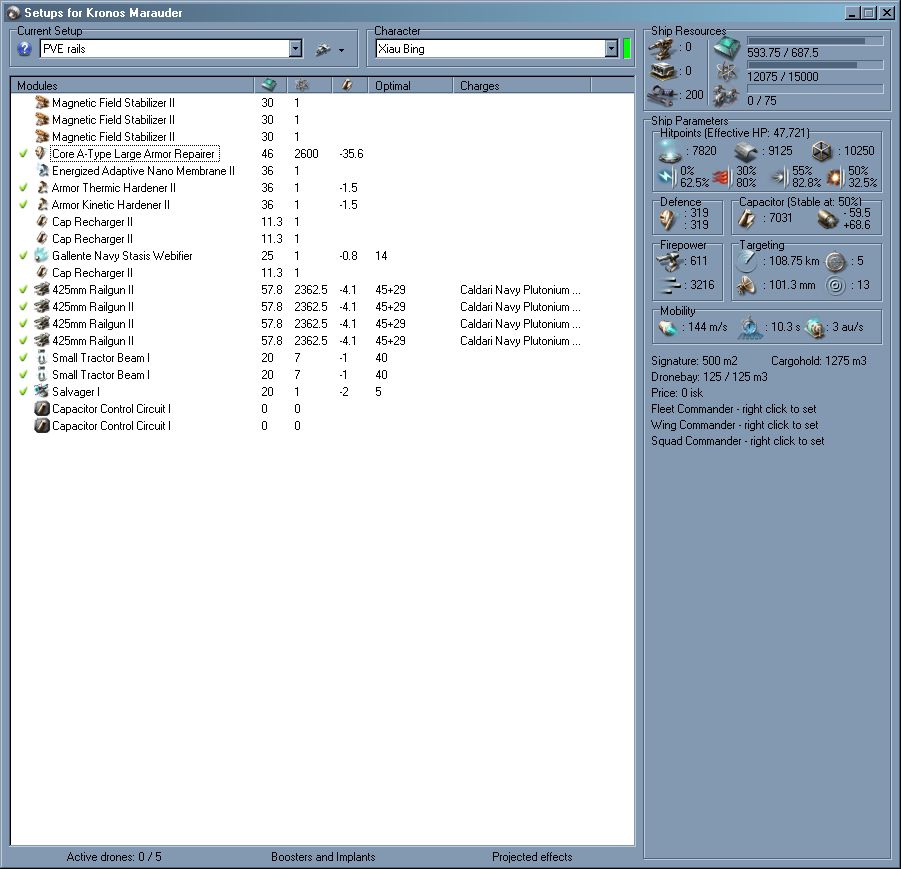Open the Active drones: 0 / 5 panel

(x=114, y=857)
